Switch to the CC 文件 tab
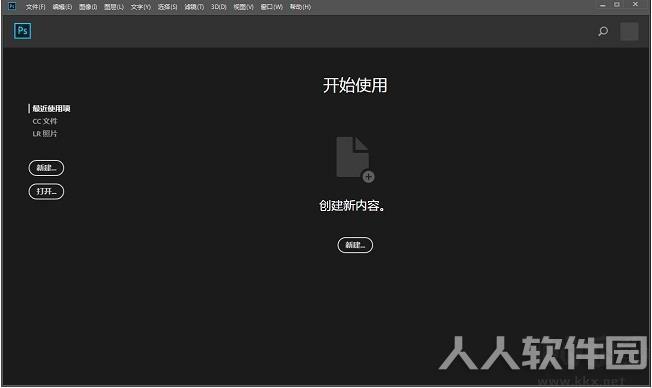 [x=45, y=121]
